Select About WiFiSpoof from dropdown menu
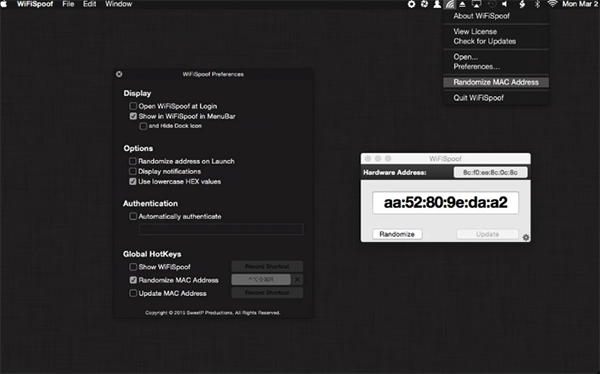Viewport: 600px width, 374px height. tap(496, 16)
